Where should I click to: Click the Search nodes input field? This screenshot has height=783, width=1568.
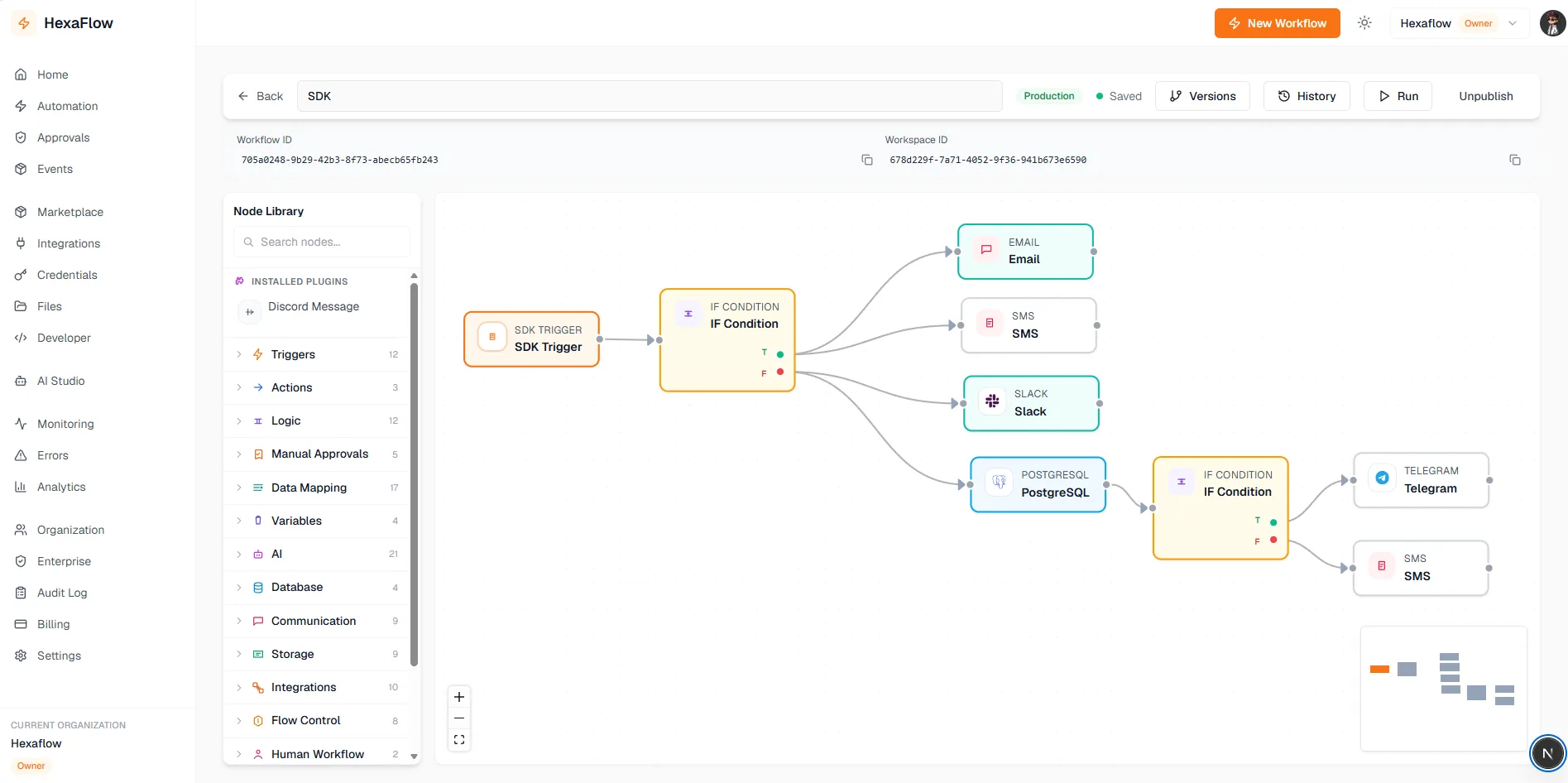(322, 242)
